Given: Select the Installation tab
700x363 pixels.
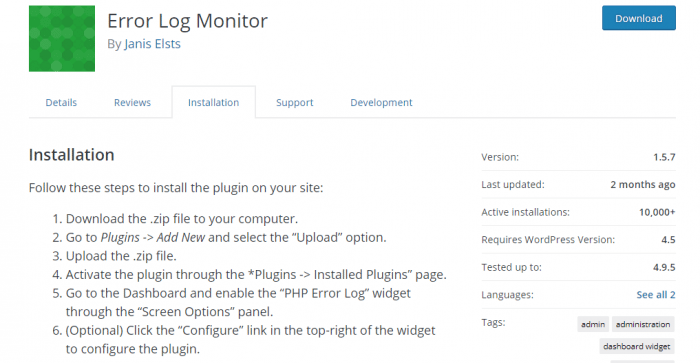Looking at the screenshot, I should click(213, 102).
